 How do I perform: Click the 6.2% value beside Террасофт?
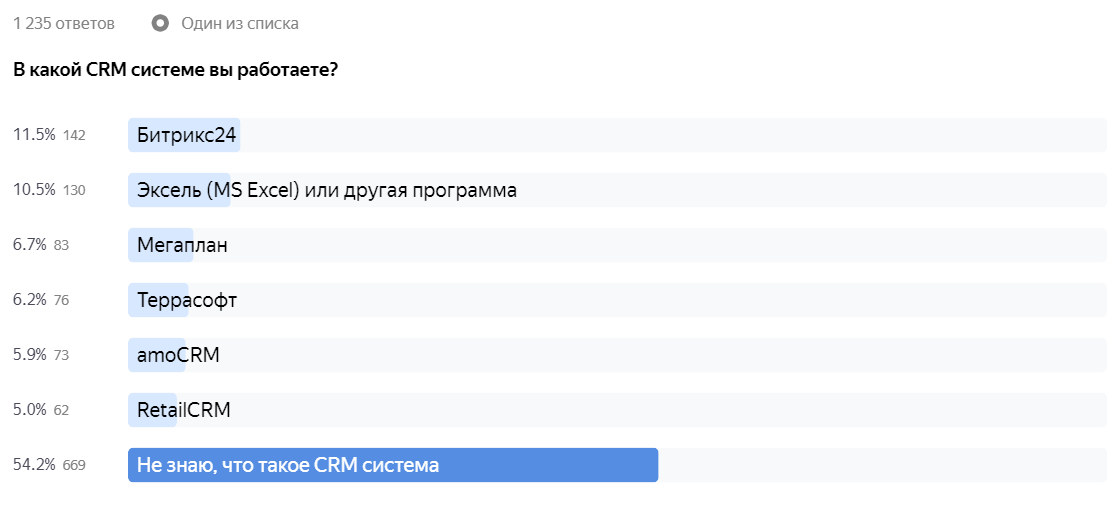30,300
